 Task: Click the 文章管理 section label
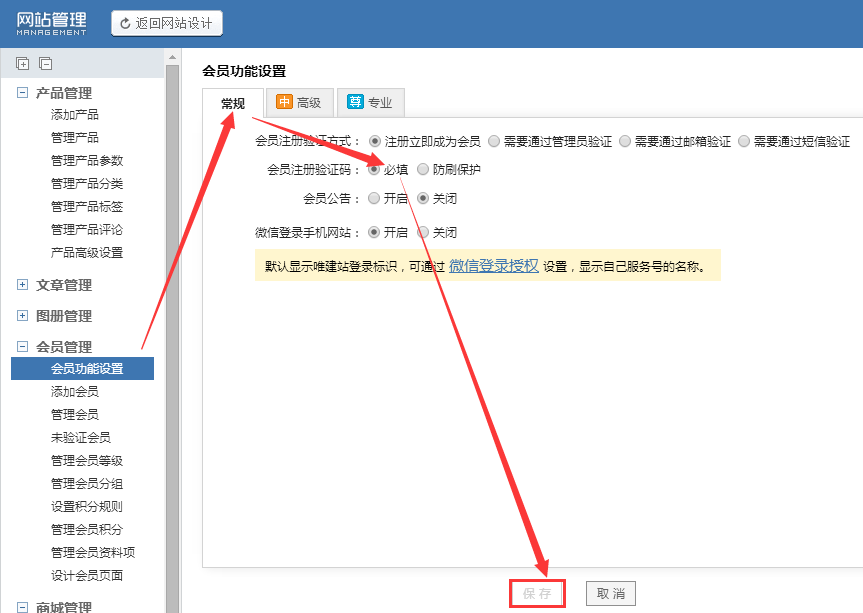64,285
